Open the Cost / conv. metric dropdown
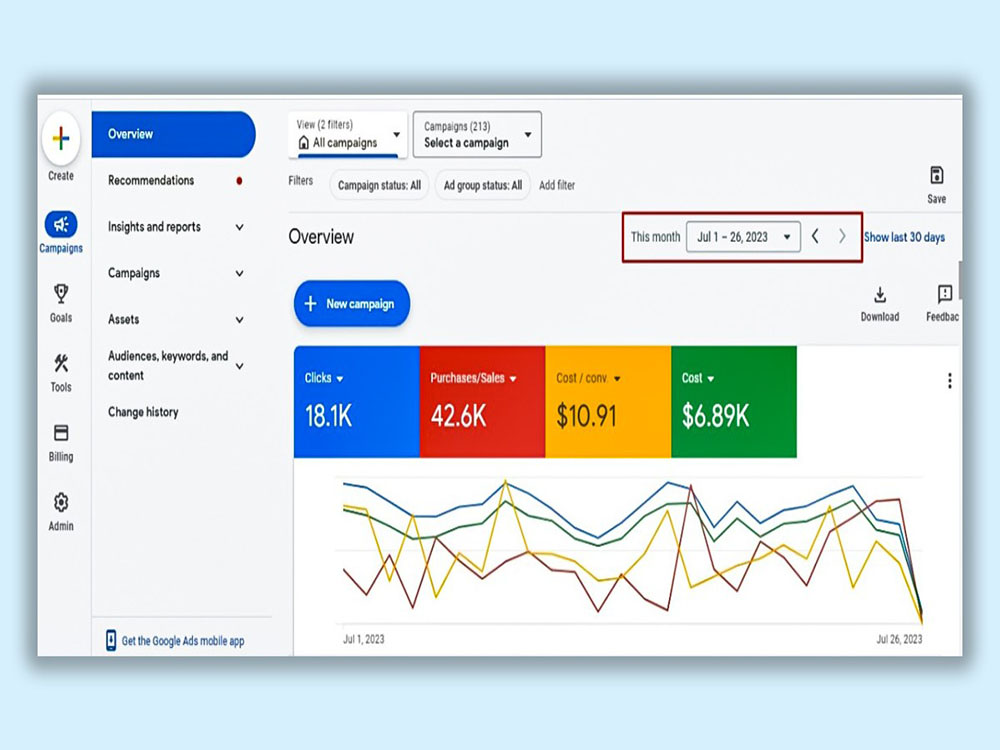The image size is (1000, 750). pyautogui.click(x=587, y=378)
